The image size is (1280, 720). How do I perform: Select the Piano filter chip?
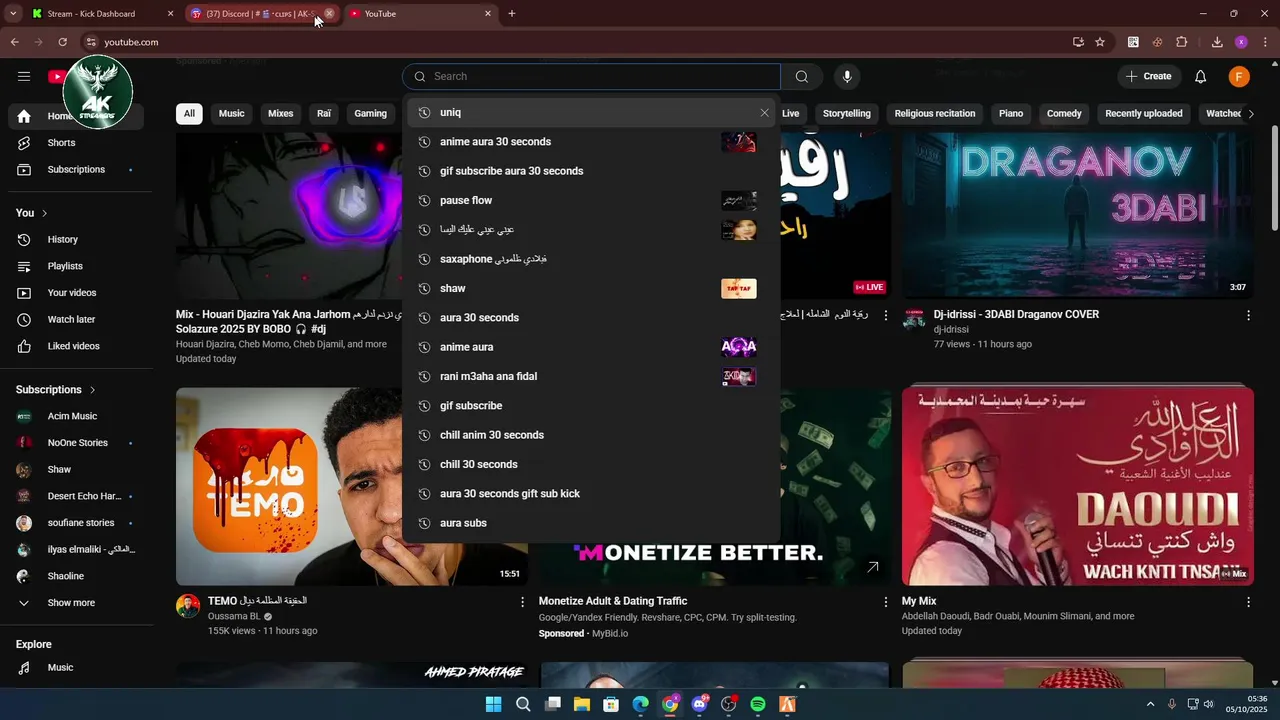click(x=1011, y=114)
